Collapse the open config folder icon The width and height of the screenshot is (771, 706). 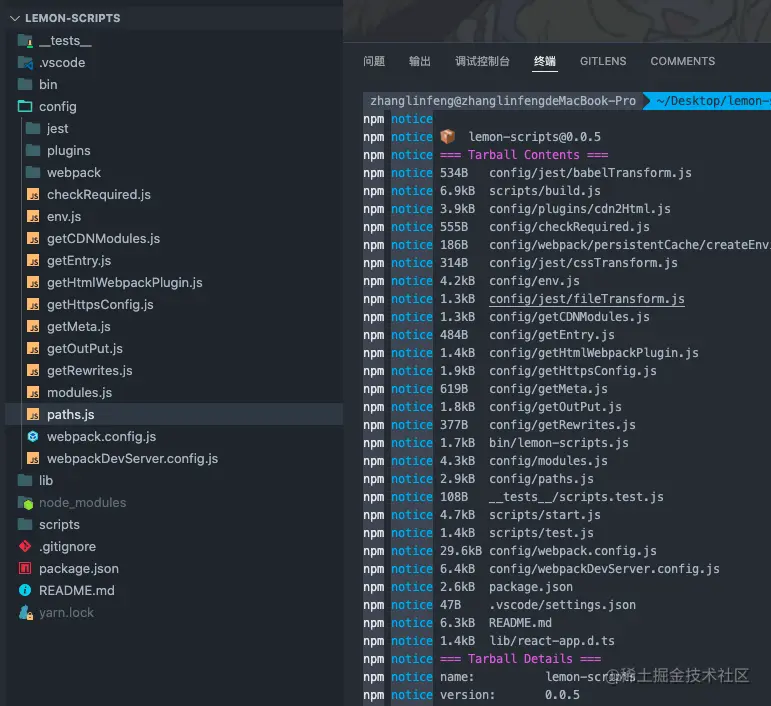25,106
